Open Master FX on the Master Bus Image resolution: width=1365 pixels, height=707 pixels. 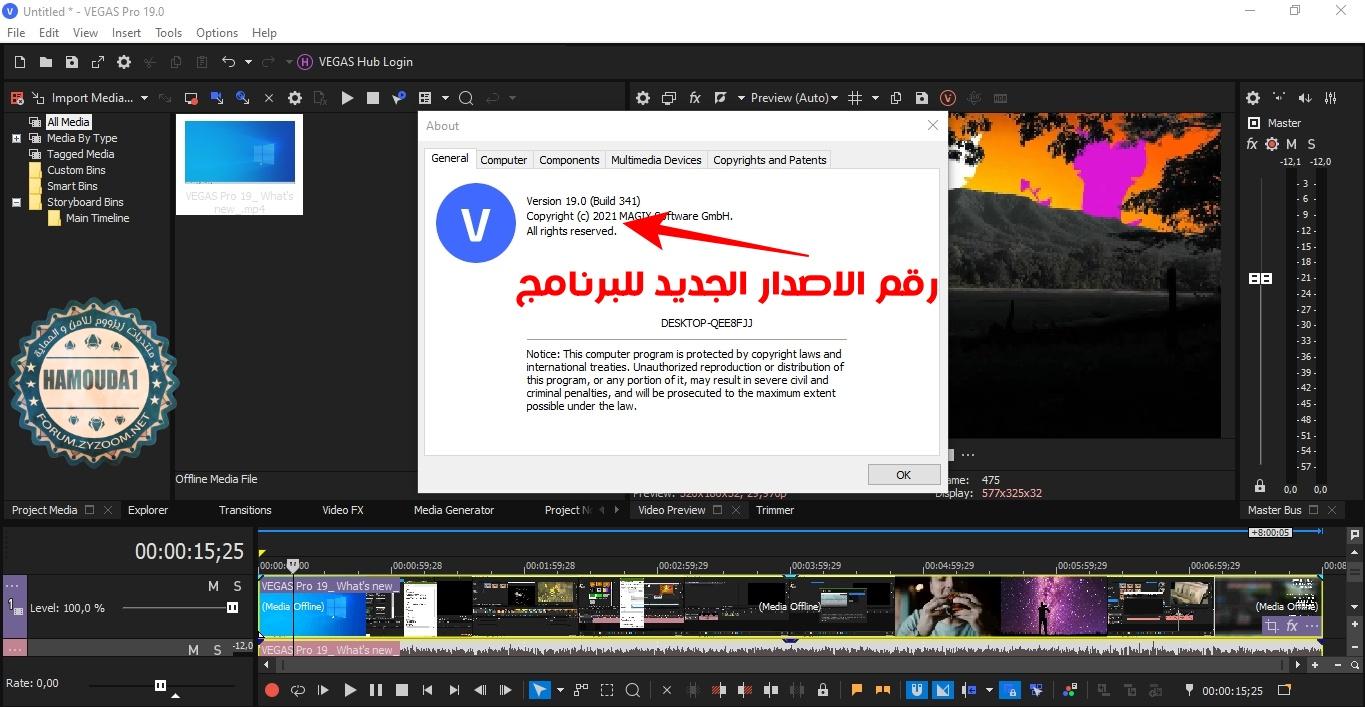tap(1252, 144)
